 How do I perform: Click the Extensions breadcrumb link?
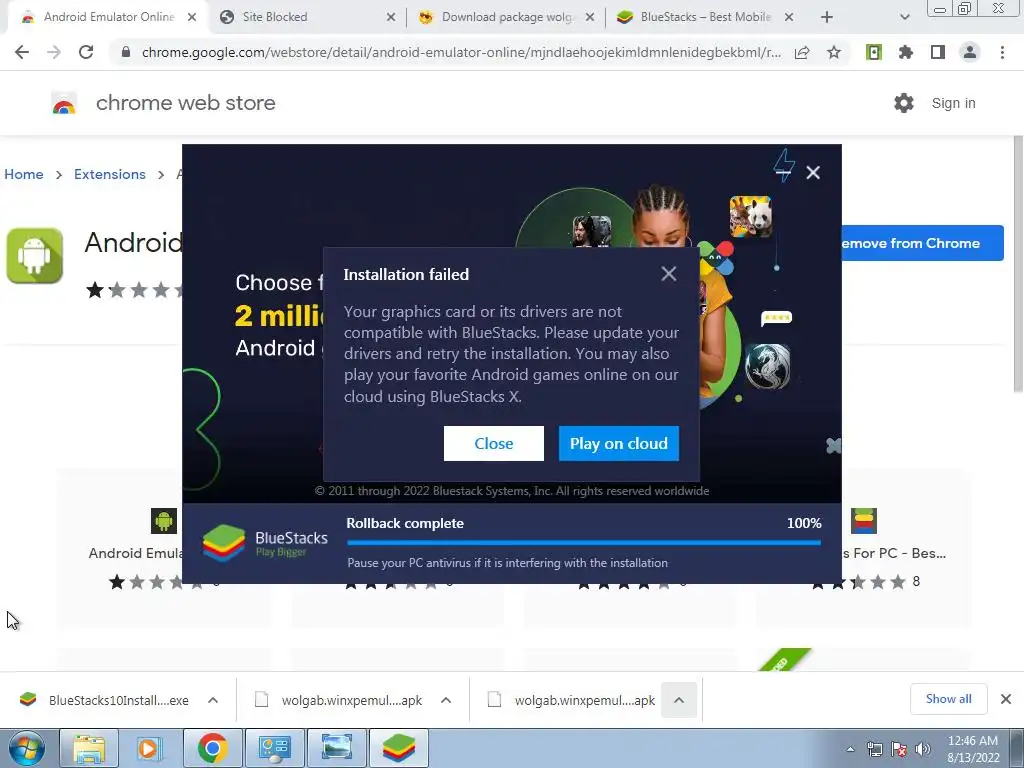(110, 174)
